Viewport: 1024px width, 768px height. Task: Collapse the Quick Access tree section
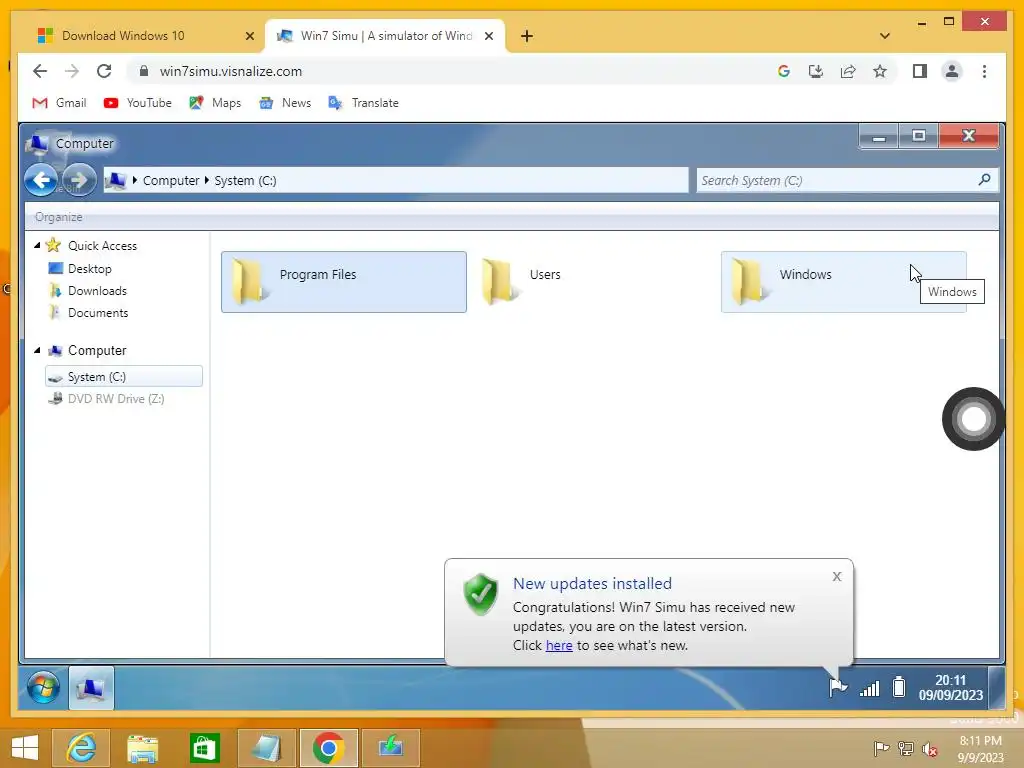(x=37, y=245)
